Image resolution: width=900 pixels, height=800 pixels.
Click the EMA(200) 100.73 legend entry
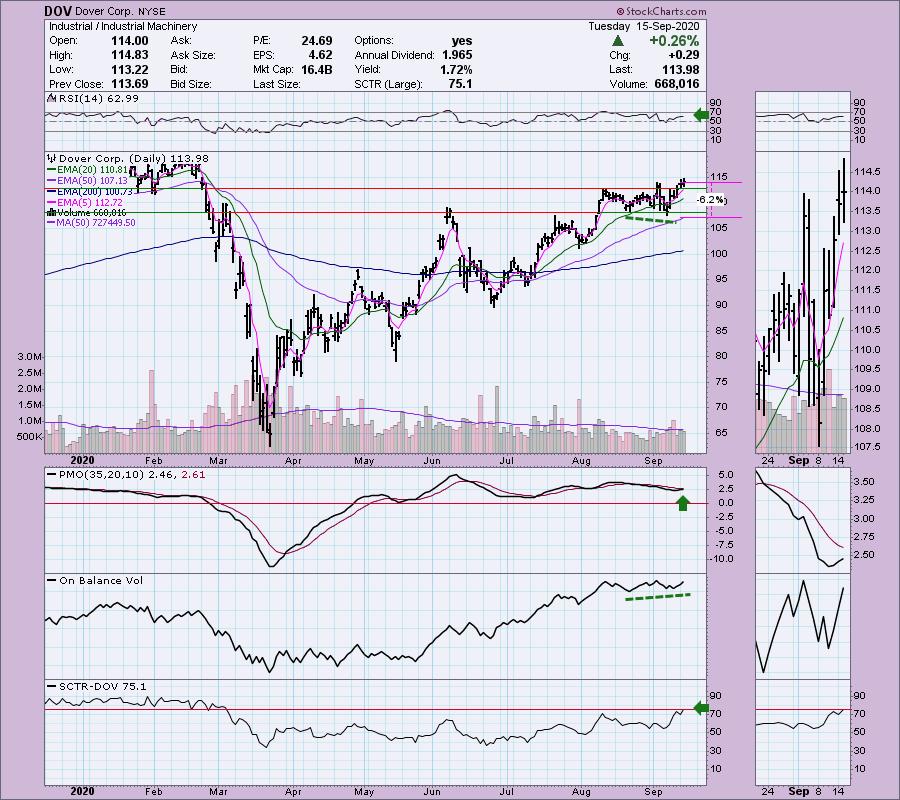point(95,192)
